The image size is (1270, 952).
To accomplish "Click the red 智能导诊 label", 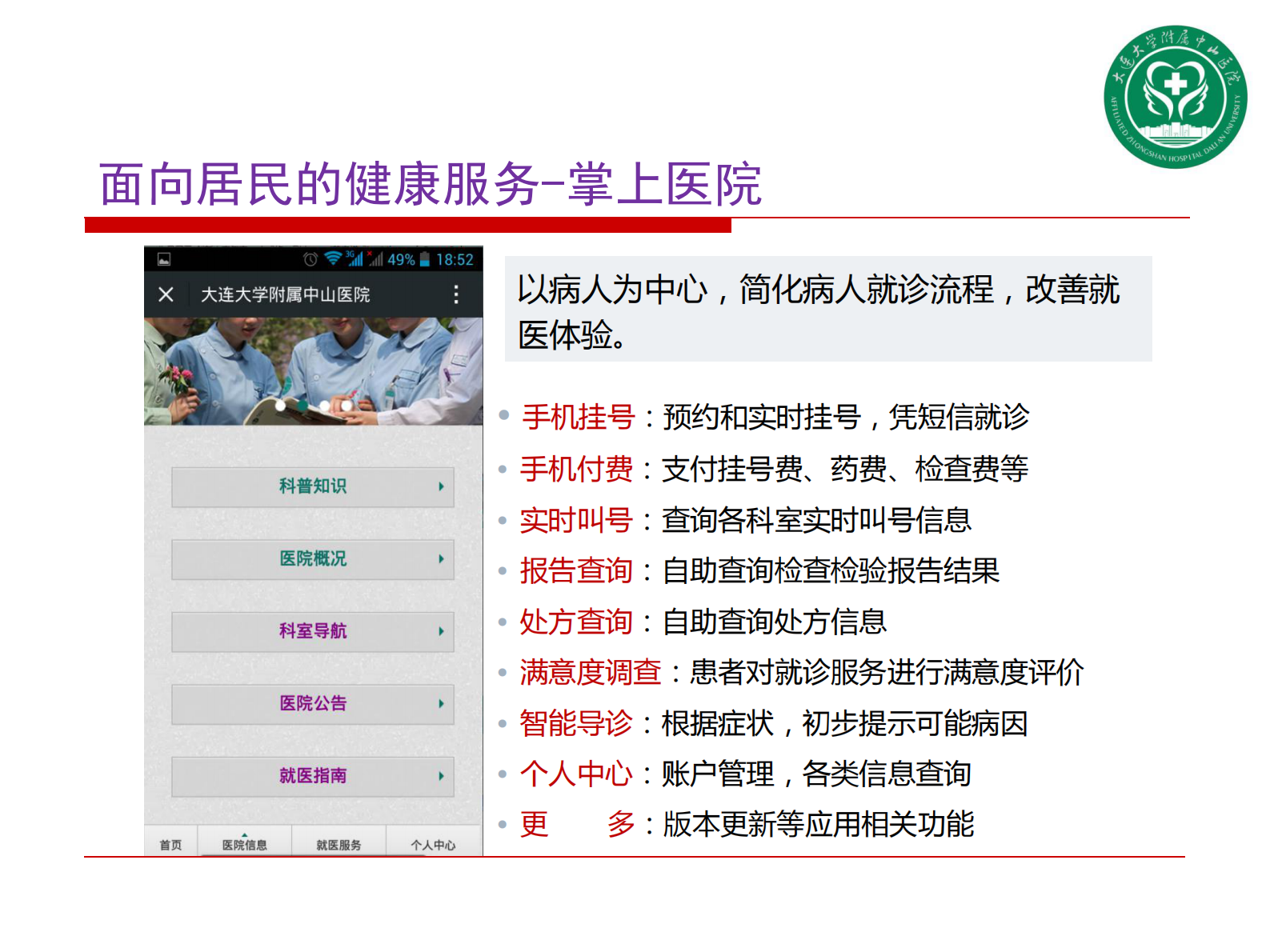I will (576, 723).
